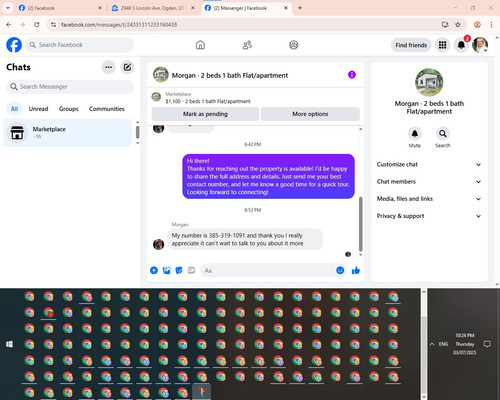Expand Chat members section
The height and width of the screenshot is (400, 500).
429,182
